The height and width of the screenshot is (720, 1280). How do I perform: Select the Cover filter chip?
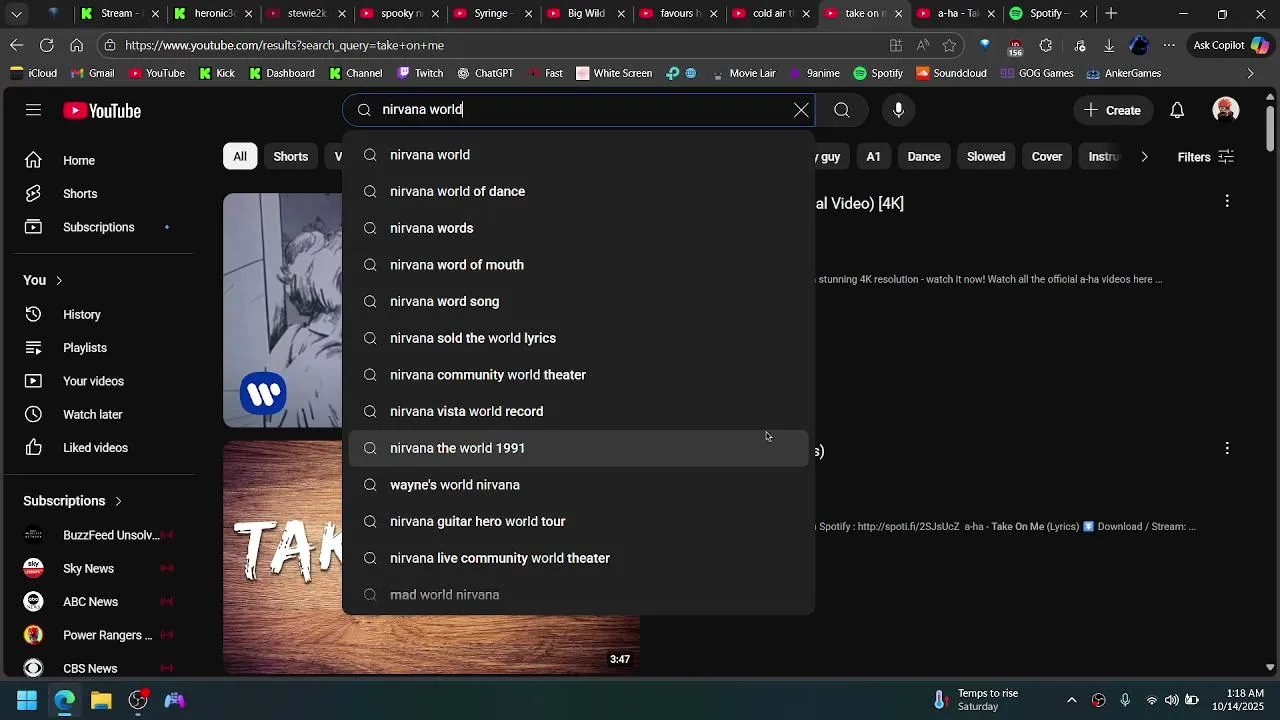click(1047, 157)
